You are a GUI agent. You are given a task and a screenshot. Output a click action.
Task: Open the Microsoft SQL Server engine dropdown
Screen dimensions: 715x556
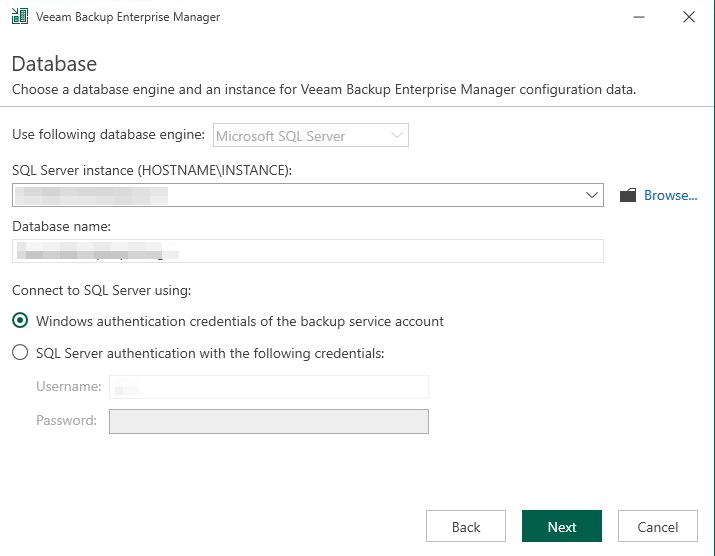tap(311, 135)
